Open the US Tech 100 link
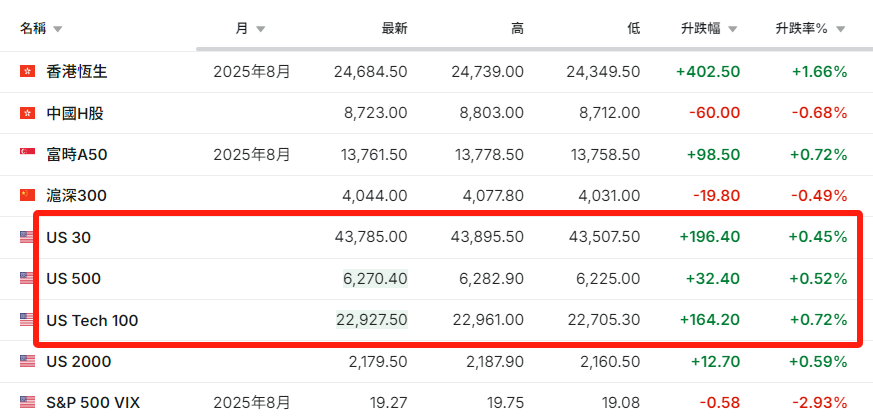Image resolution: width=873 pixels, height=419 pixels. pyautogui.click(x=92, y=320)
